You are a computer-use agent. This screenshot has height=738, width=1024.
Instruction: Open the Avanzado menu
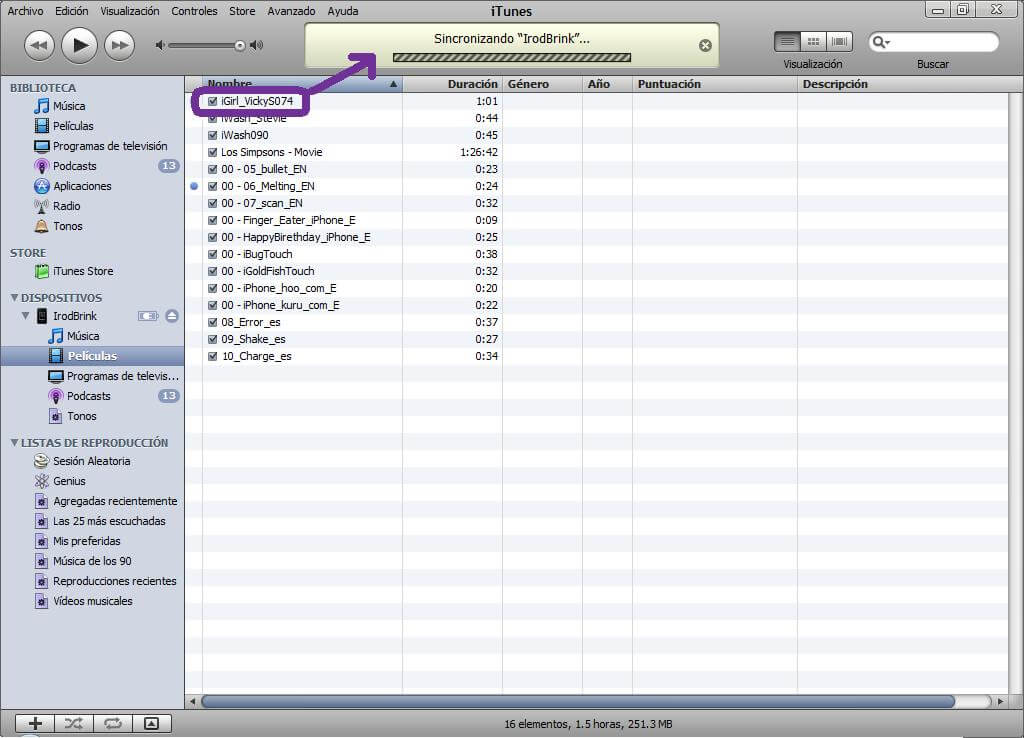(291, 11)
